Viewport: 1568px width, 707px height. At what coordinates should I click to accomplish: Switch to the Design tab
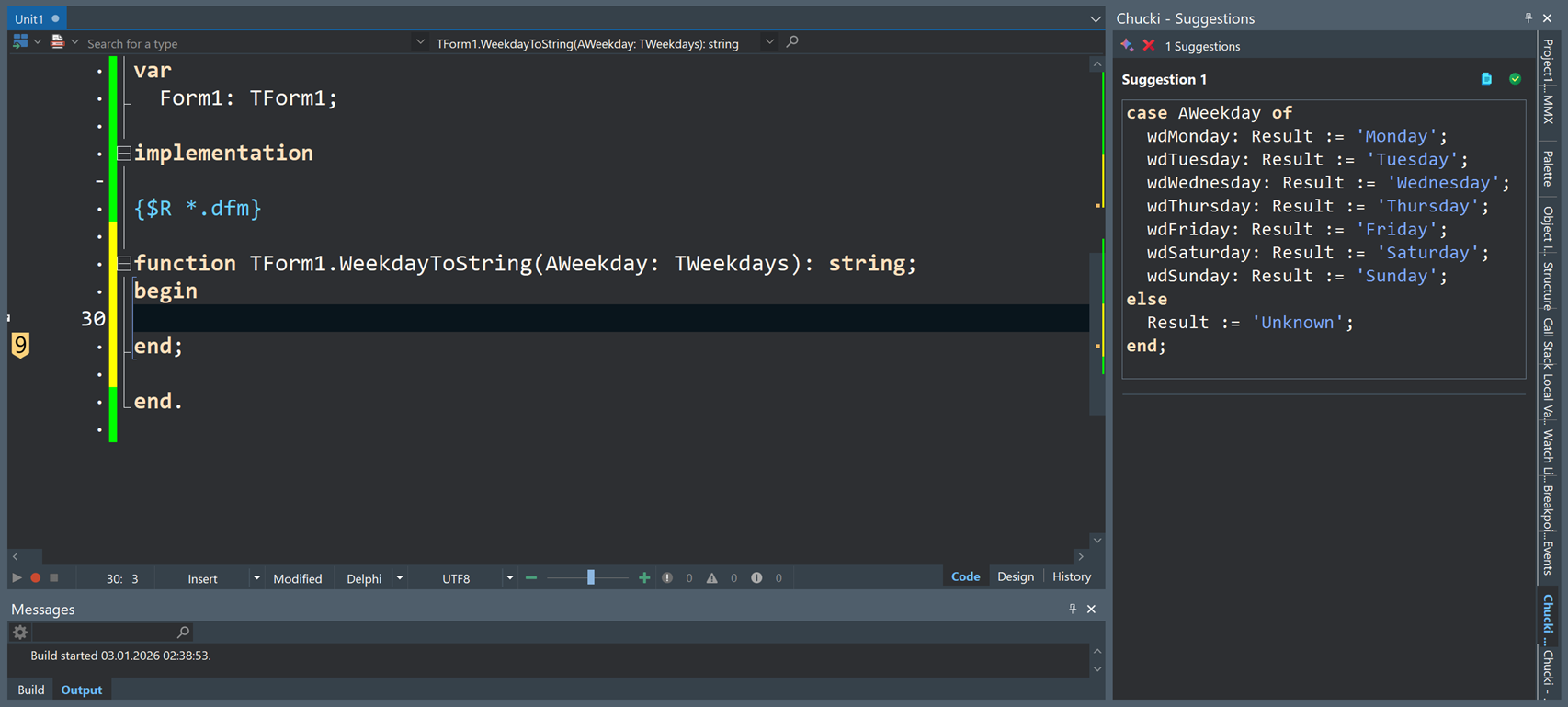point(1015,577)
